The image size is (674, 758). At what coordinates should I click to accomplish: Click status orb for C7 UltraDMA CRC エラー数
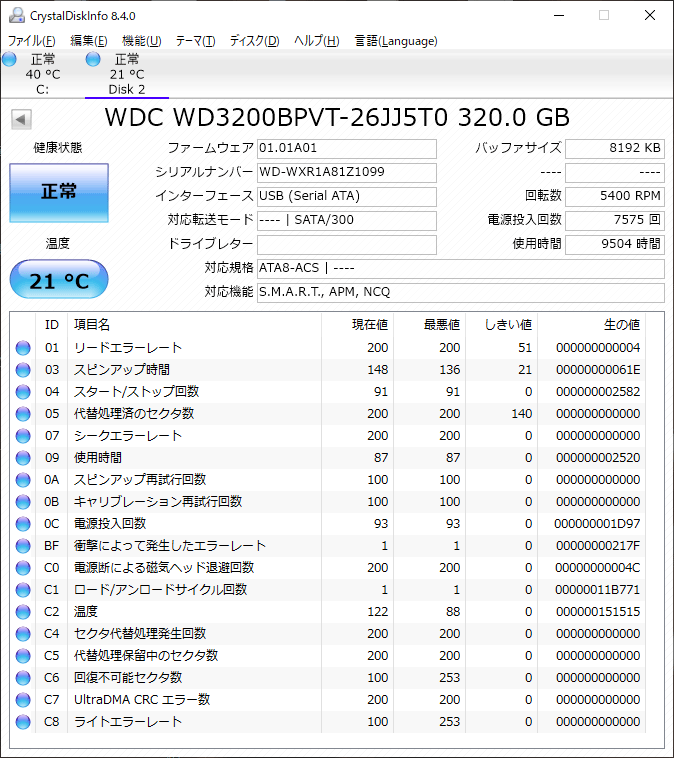23,700
